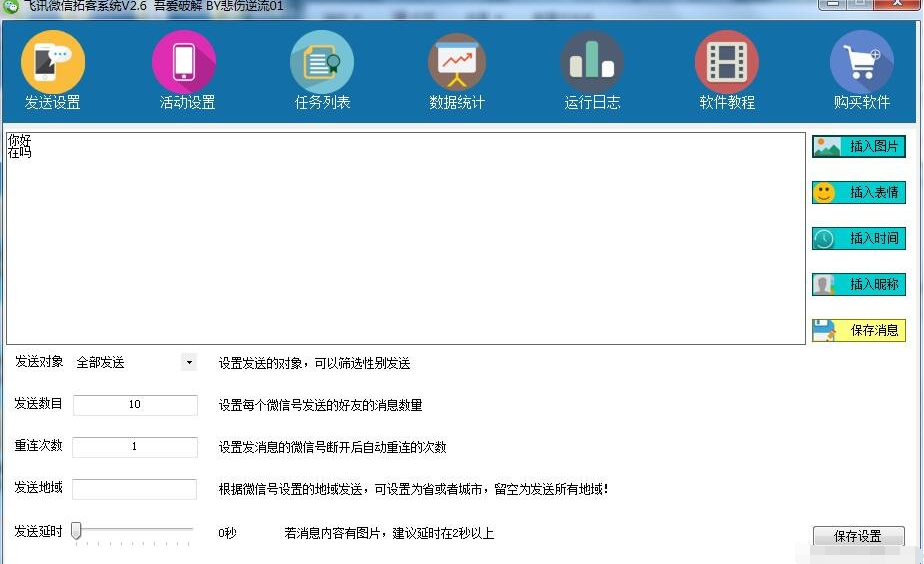Click the 插入表情 smiley button
The image size is (924, 564).
coord(859,192)
